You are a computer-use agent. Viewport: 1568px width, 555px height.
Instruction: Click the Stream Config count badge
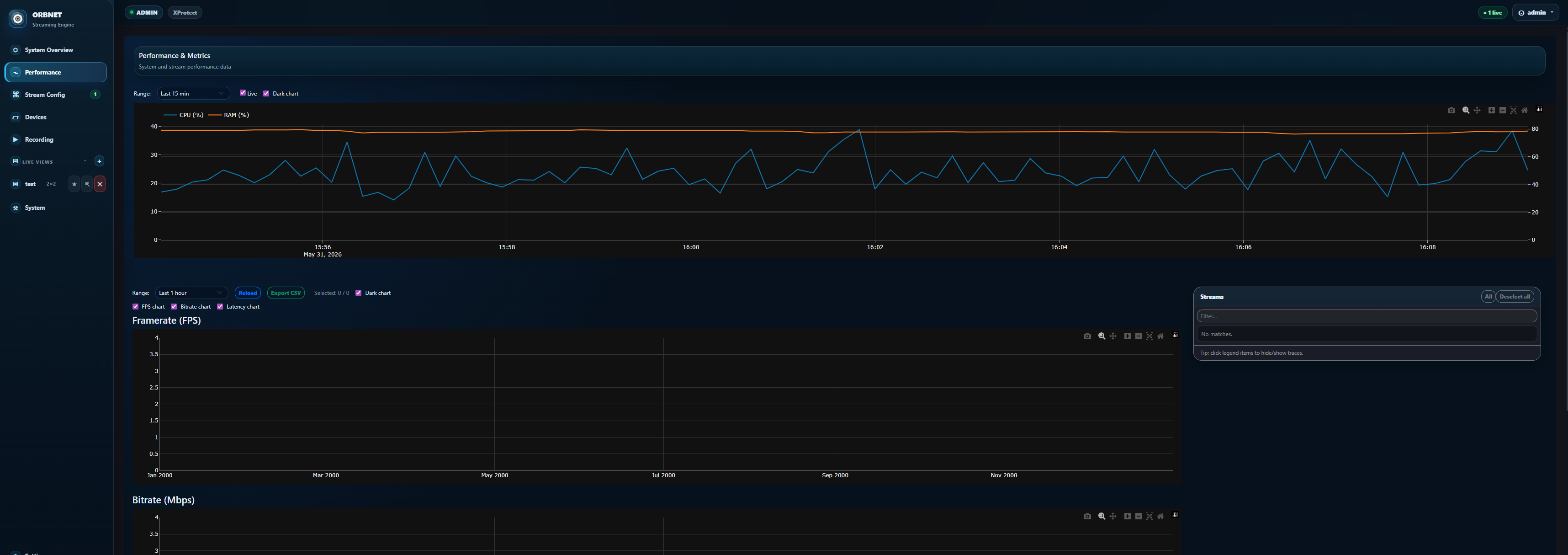pos(95,95)
